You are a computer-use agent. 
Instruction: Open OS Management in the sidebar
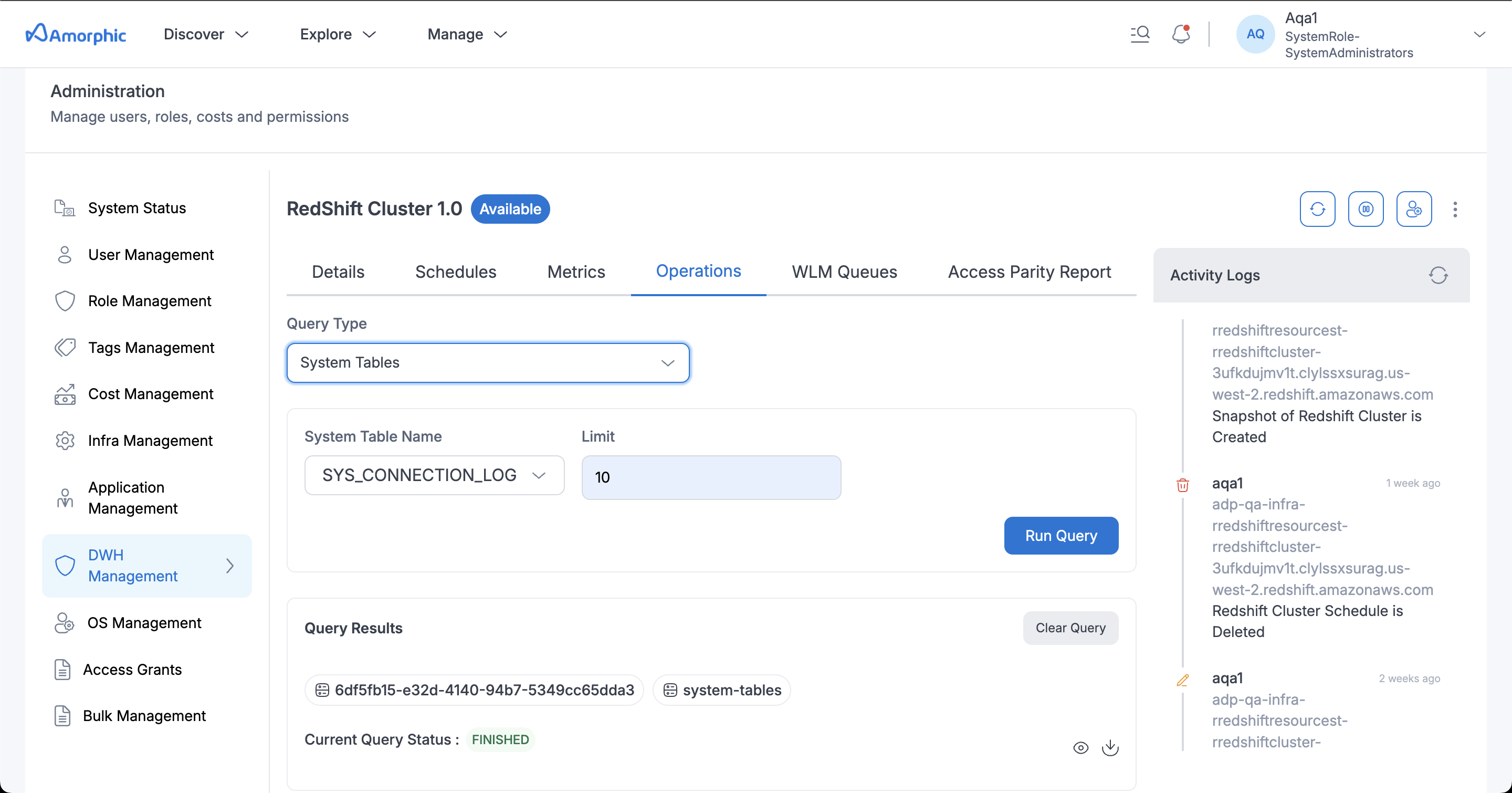point(144,623)
